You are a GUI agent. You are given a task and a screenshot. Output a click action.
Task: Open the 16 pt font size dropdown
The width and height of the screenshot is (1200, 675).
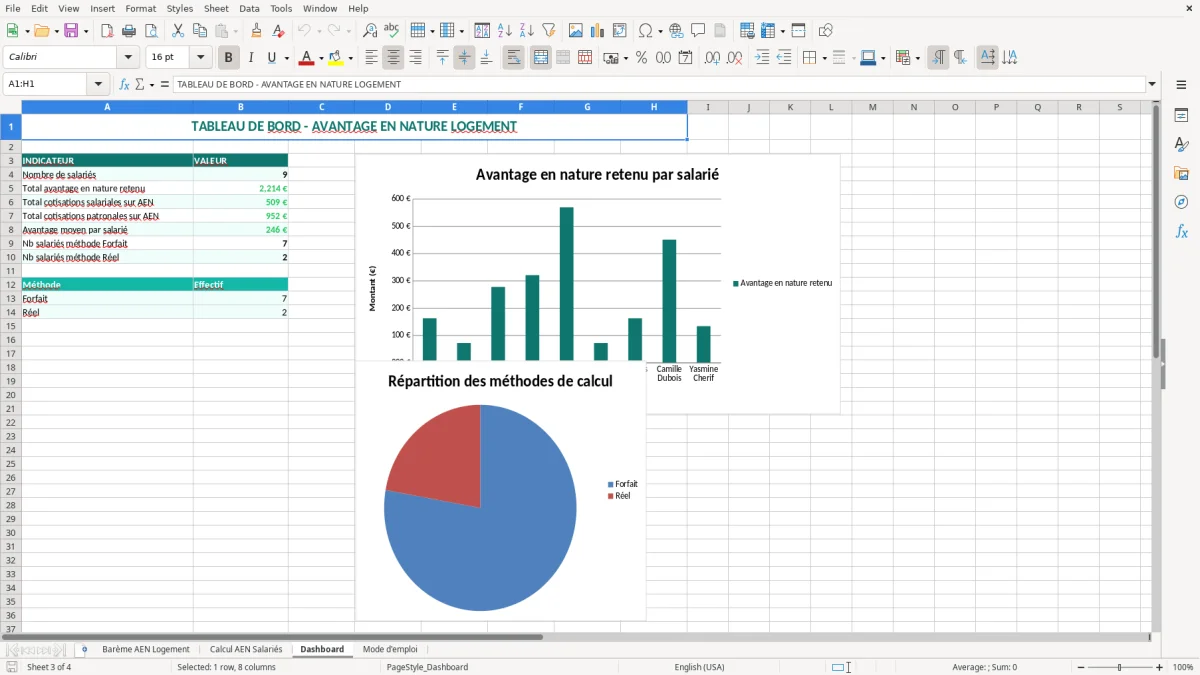point(200,58)
